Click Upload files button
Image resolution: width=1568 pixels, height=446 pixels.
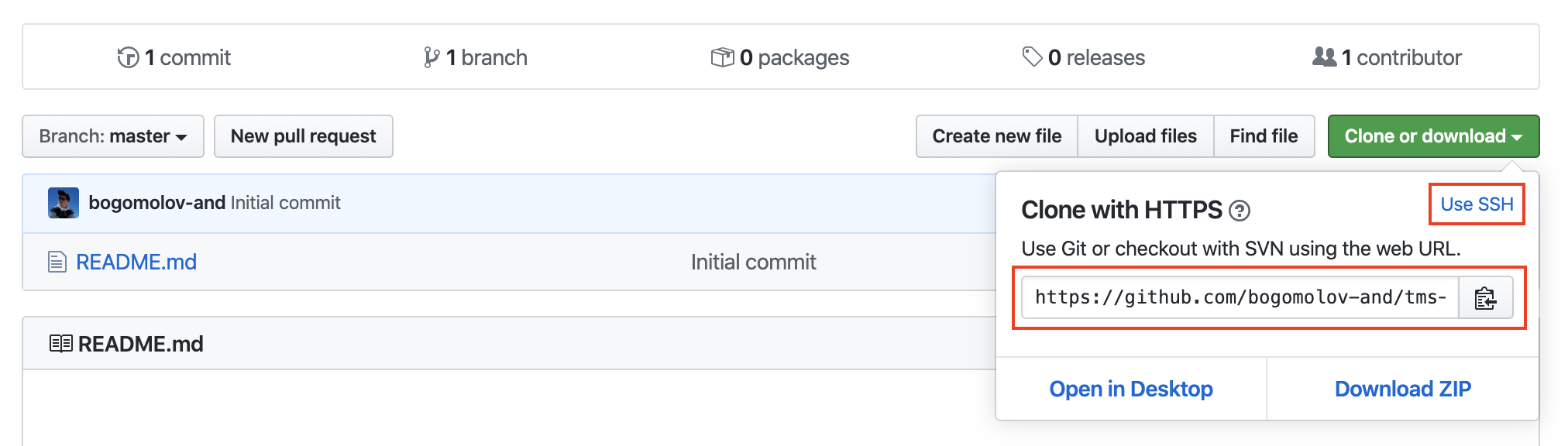coord(1145,136)
